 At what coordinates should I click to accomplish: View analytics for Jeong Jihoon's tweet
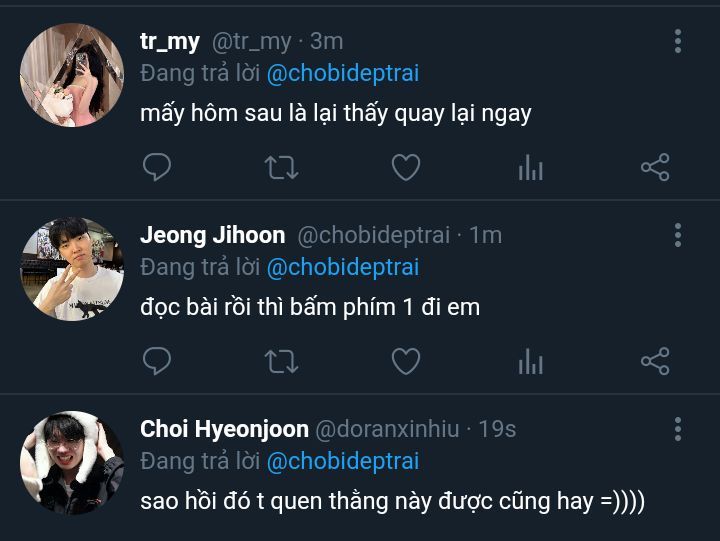tap(530, 362)
